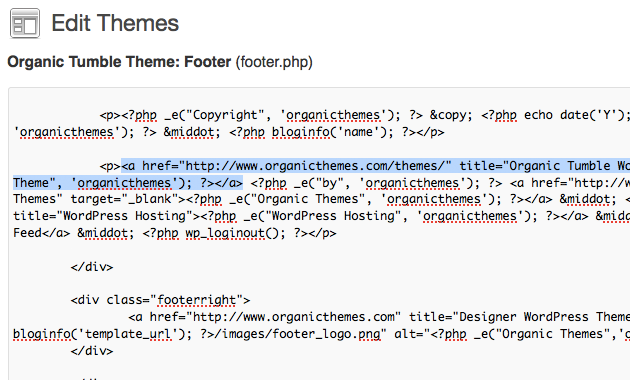Click the Edit Themes page icon
Image resolution: width=630 pixels, height=380 pixels.
(25, 24)
